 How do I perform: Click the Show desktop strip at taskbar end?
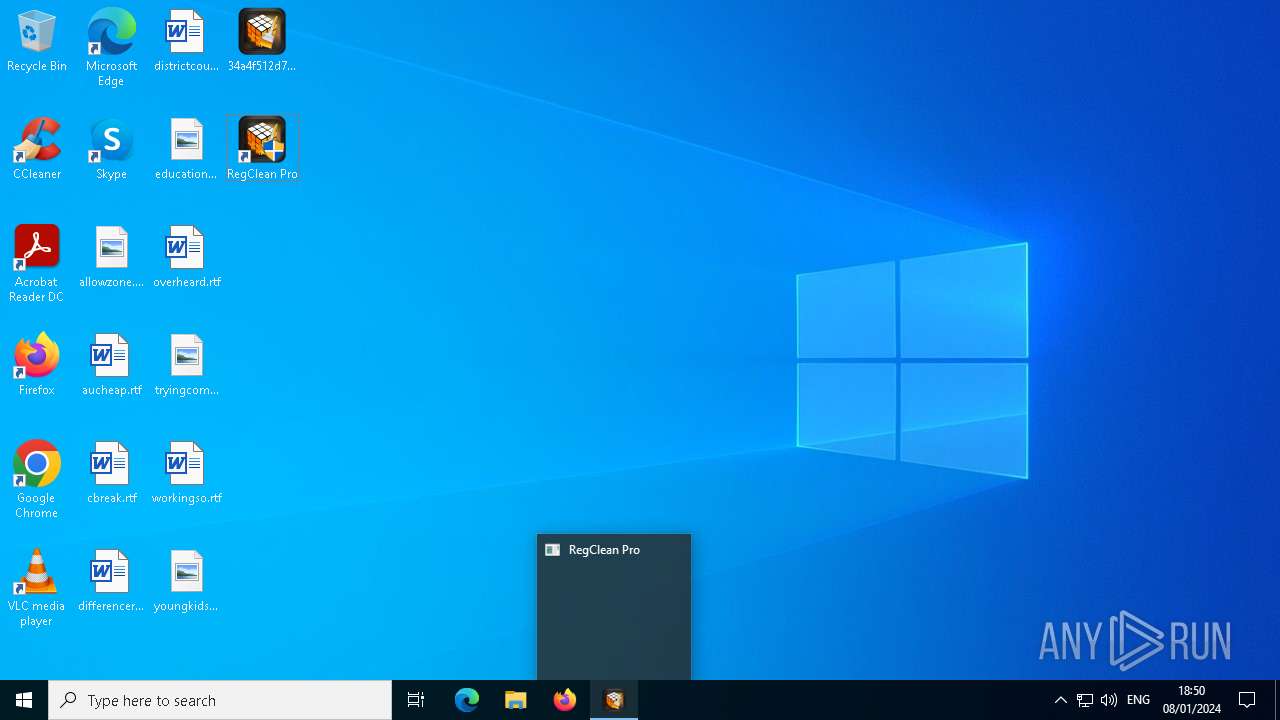point(1277,700)
